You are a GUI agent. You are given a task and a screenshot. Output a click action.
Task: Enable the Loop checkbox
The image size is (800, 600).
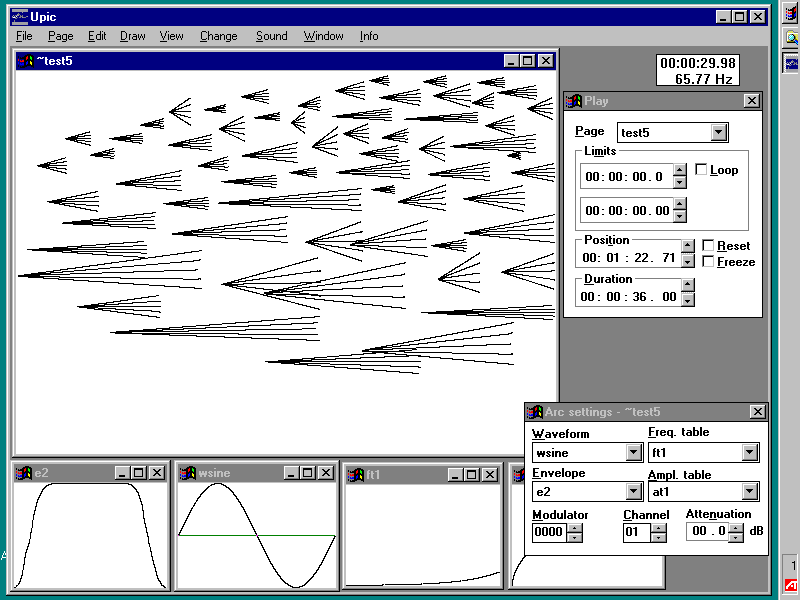coord(701,169)
